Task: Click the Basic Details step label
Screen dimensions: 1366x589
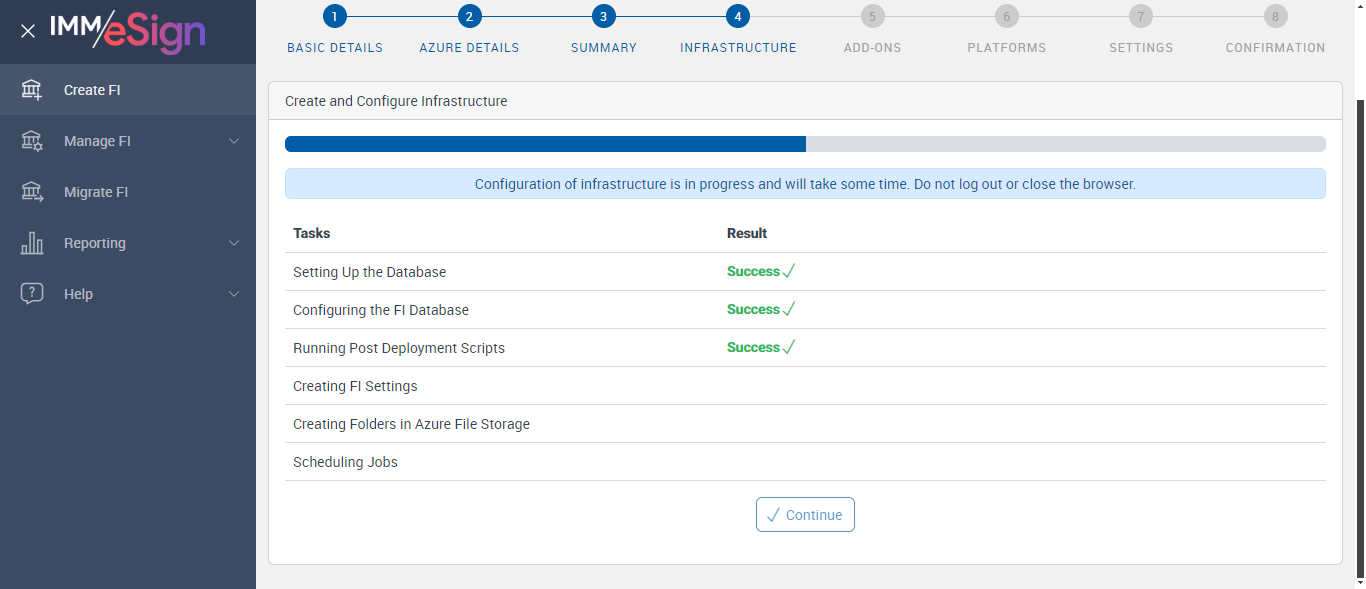Action: click(335, 48)
